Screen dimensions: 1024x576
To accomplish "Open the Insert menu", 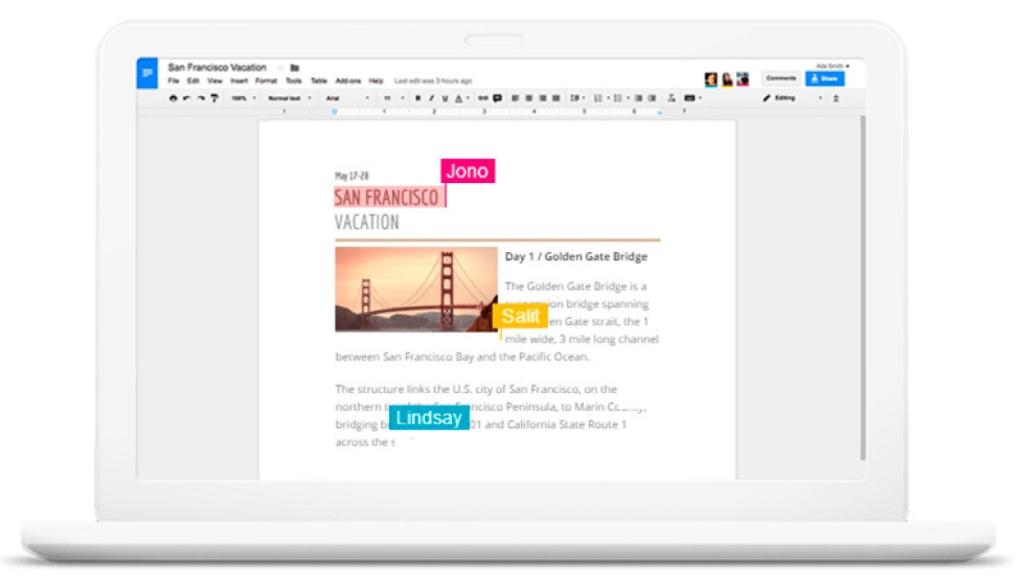I will click(239, 80).
